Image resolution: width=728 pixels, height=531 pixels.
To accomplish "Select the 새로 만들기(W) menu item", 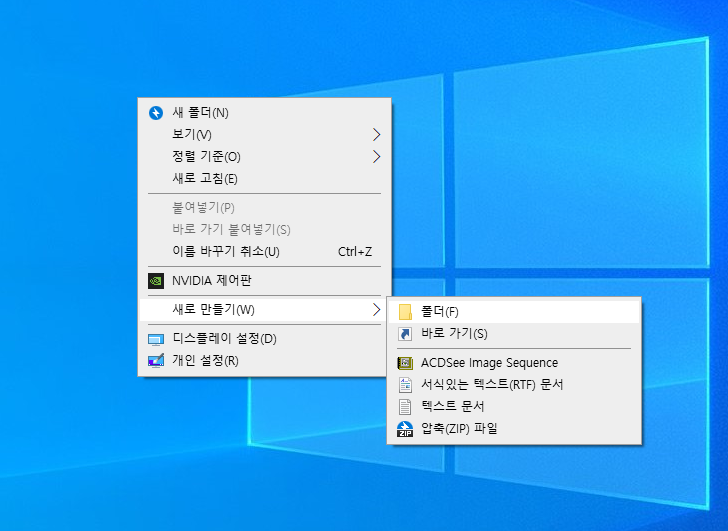I will tap(265, 310).
